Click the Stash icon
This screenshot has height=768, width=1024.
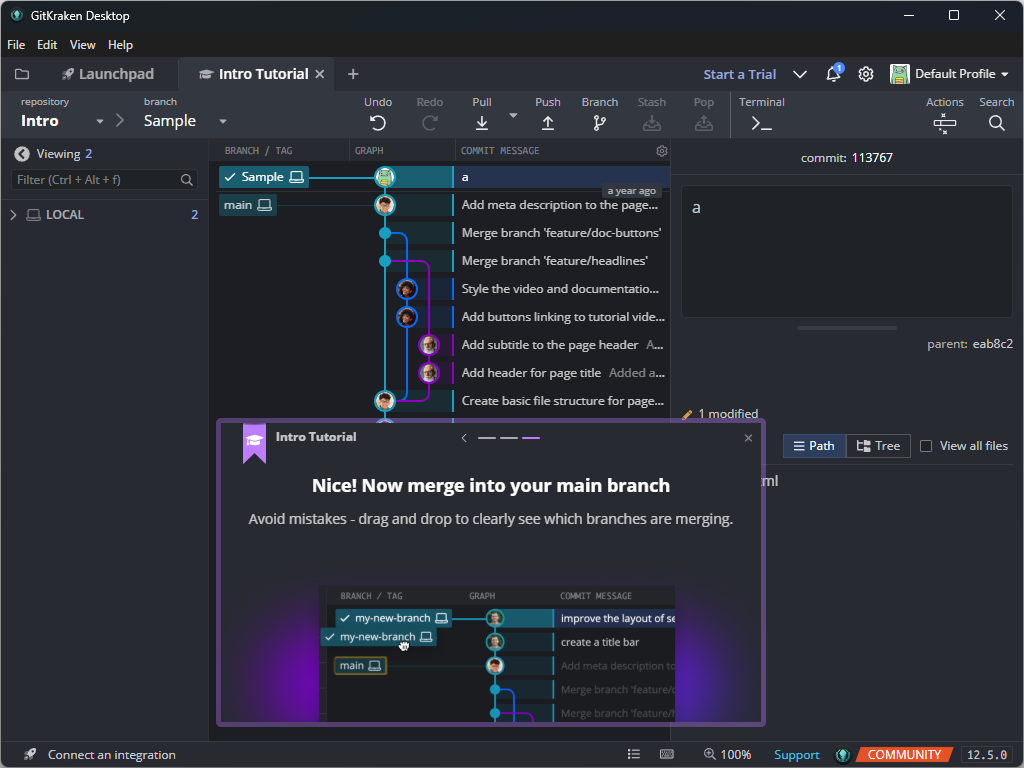(651, 123)
